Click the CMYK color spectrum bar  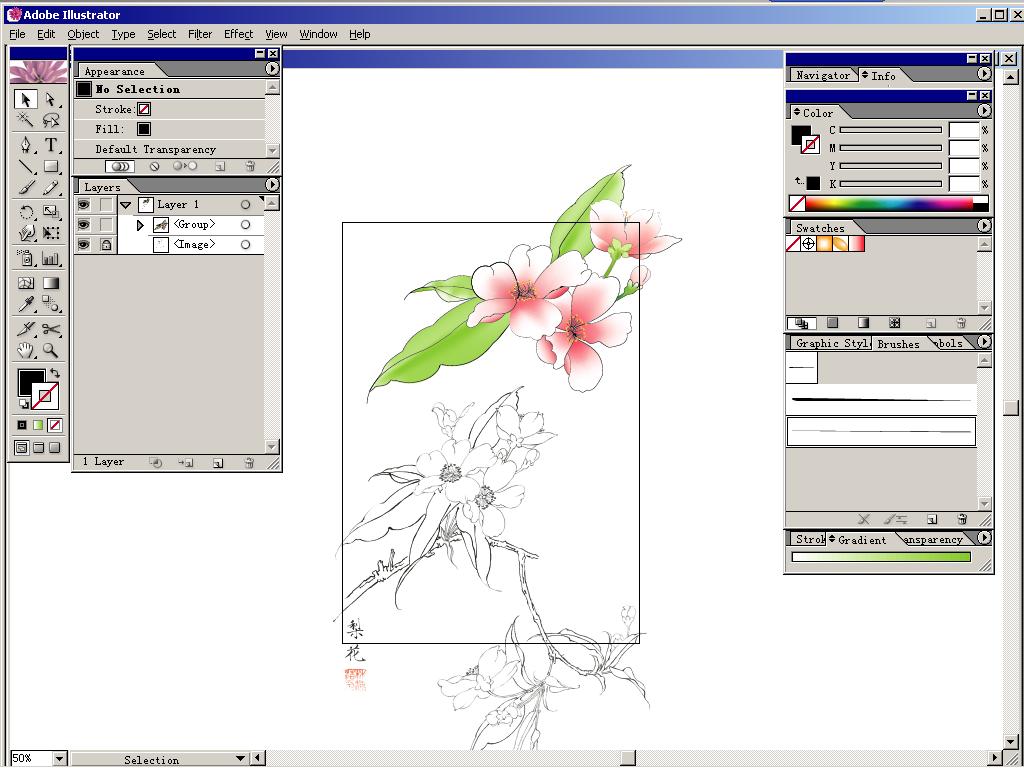(889, 204)
